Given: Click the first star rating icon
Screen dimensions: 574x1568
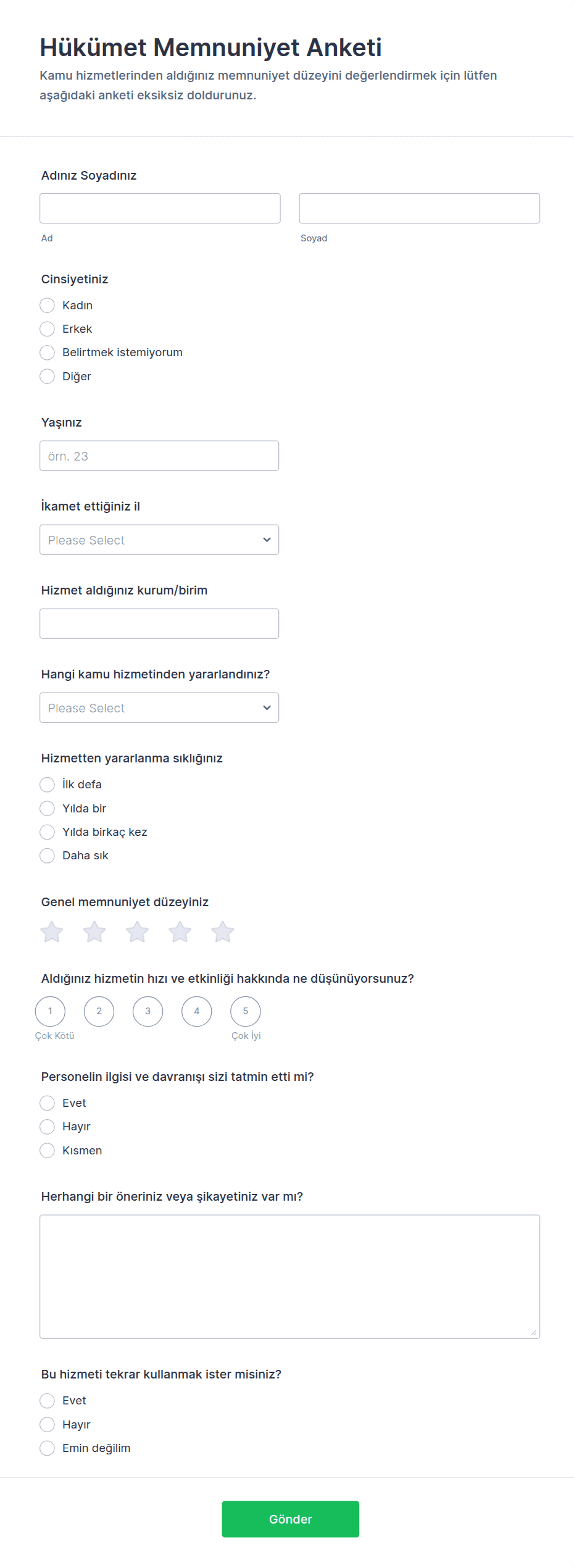Looking at the screenshot, I should tap(52, 932).
